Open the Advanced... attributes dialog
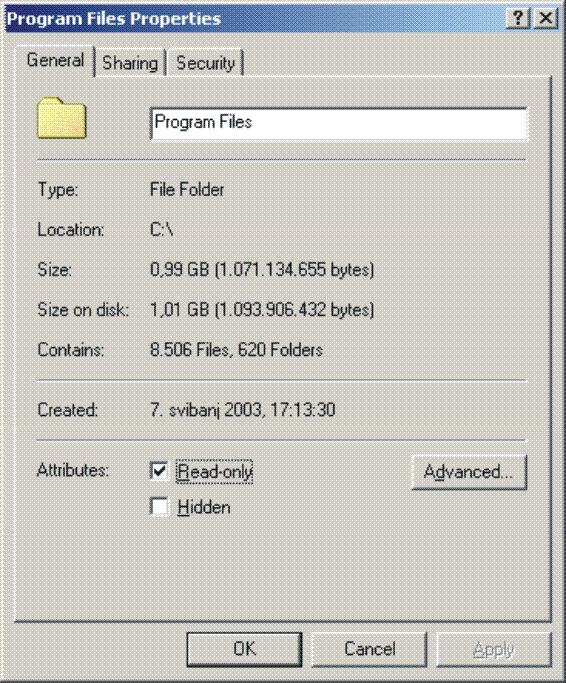This screenshot has width=566, height=683. pyautogui.click(x=469, y=472)
